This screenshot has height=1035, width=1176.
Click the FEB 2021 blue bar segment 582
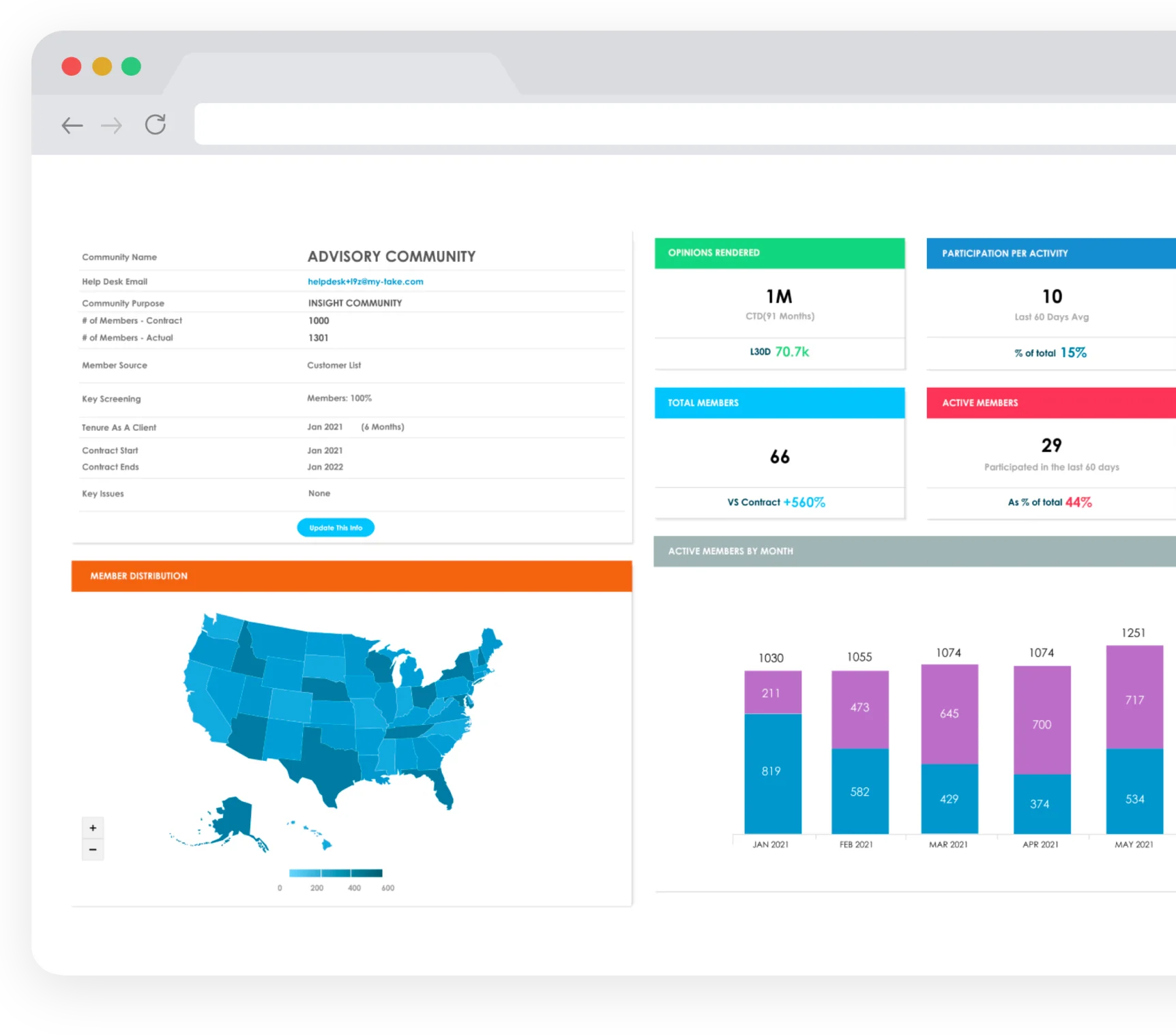tap(860, 791)
